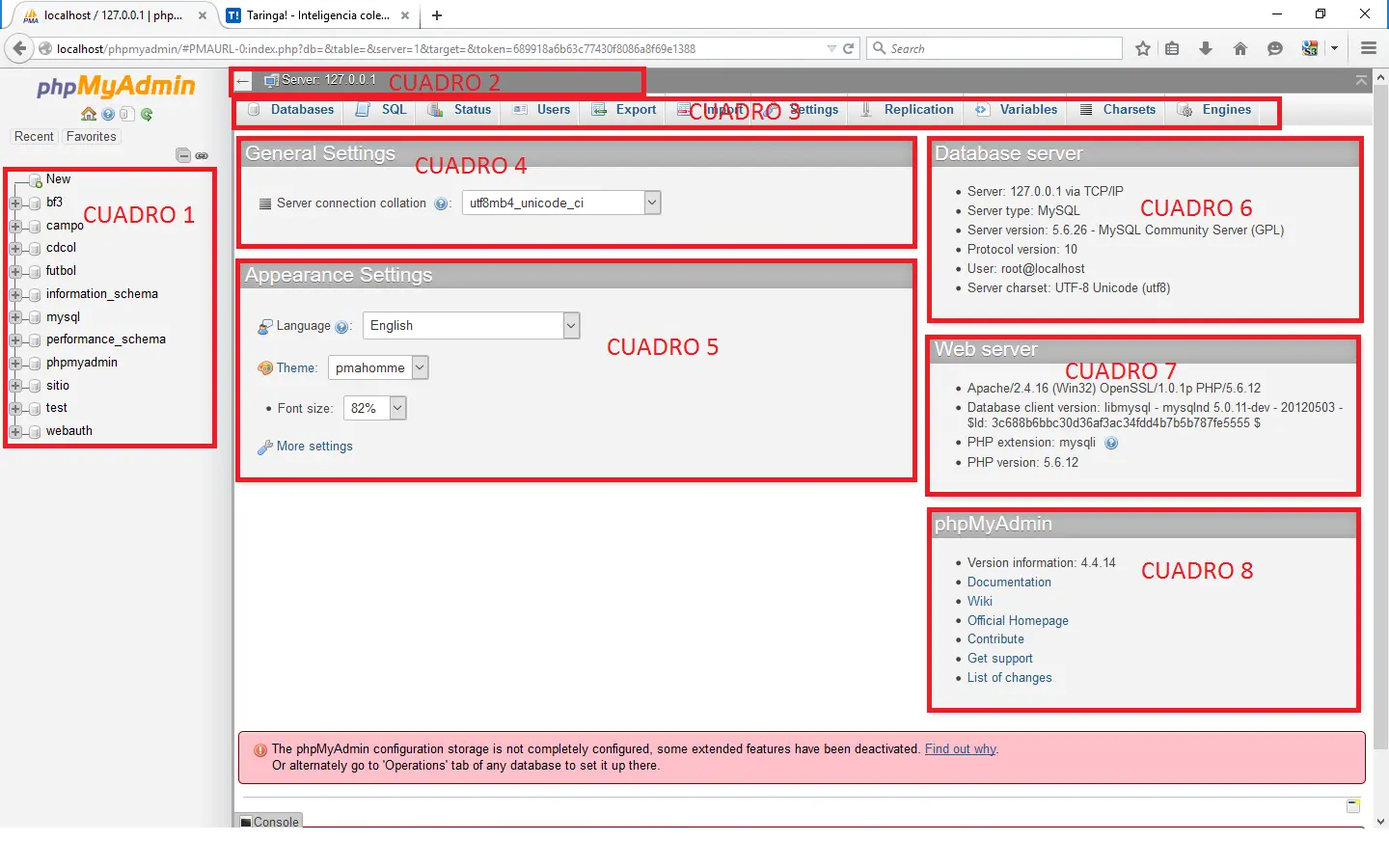The image size is (1389, 868).
Task: Click the Server 127.0.0.1 breadcrumb
Action: (328, 80)
